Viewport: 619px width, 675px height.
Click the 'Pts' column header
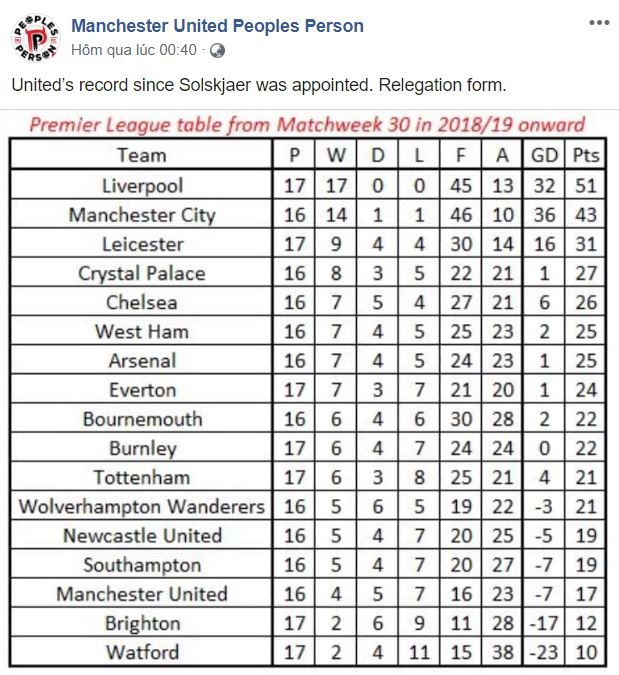586,155
